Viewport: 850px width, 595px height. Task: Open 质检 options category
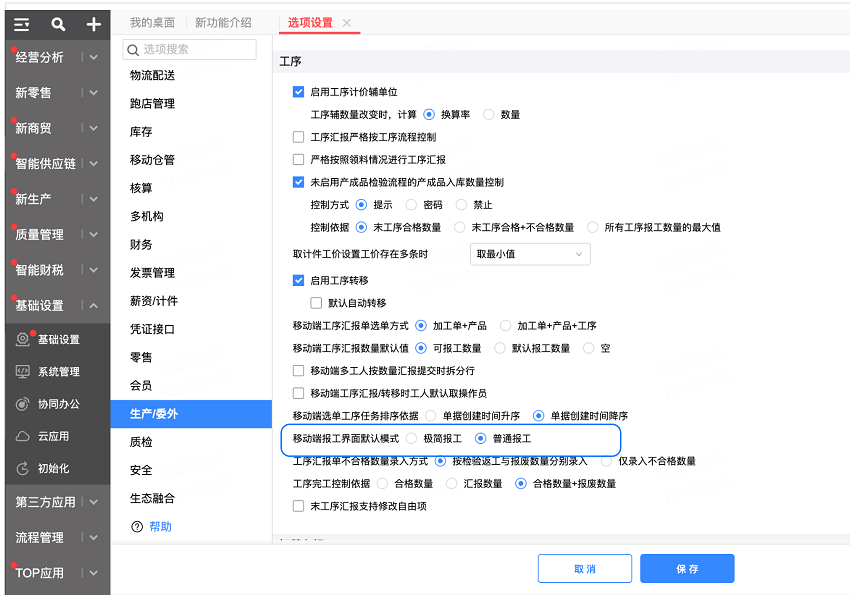pos(141,442)
